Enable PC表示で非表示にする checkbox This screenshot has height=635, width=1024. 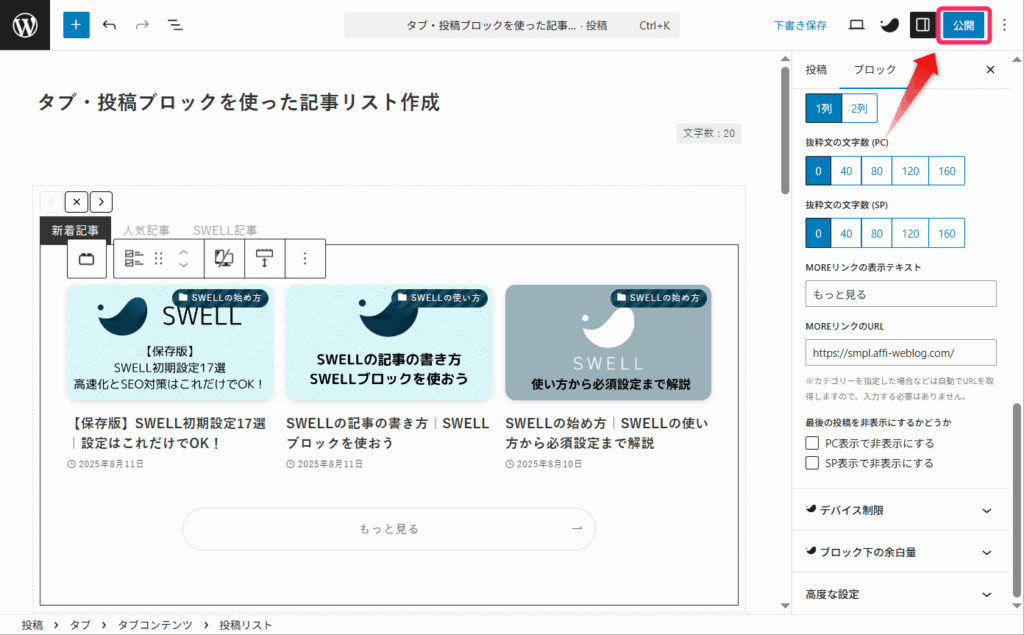pos(812,443)
